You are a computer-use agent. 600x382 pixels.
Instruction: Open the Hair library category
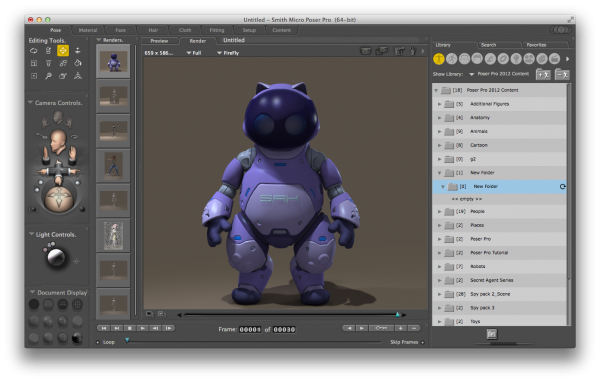click(x=477, y=59)
